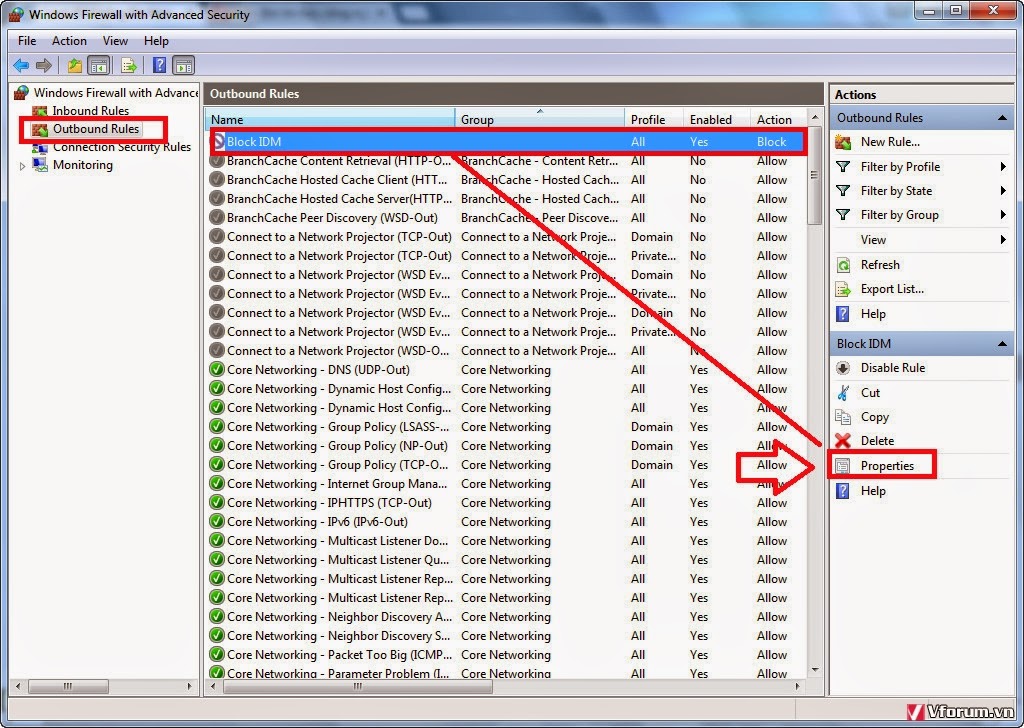The width and height of the screenshot is (1024, 728).
Task: Click the New Rule... action link
Action: pyautogui.click(x=890, y=142)
